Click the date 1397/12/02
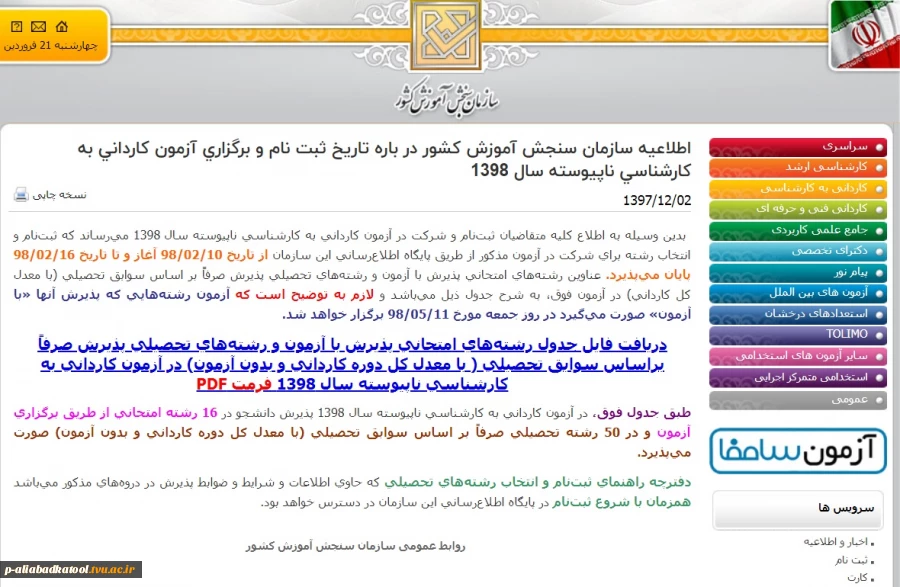This screenshot has width=900, height=587. [657, 200]
